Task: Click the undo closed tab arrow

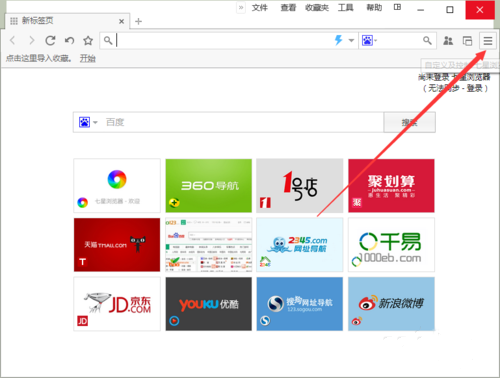Action: click(x=69, y=41)
